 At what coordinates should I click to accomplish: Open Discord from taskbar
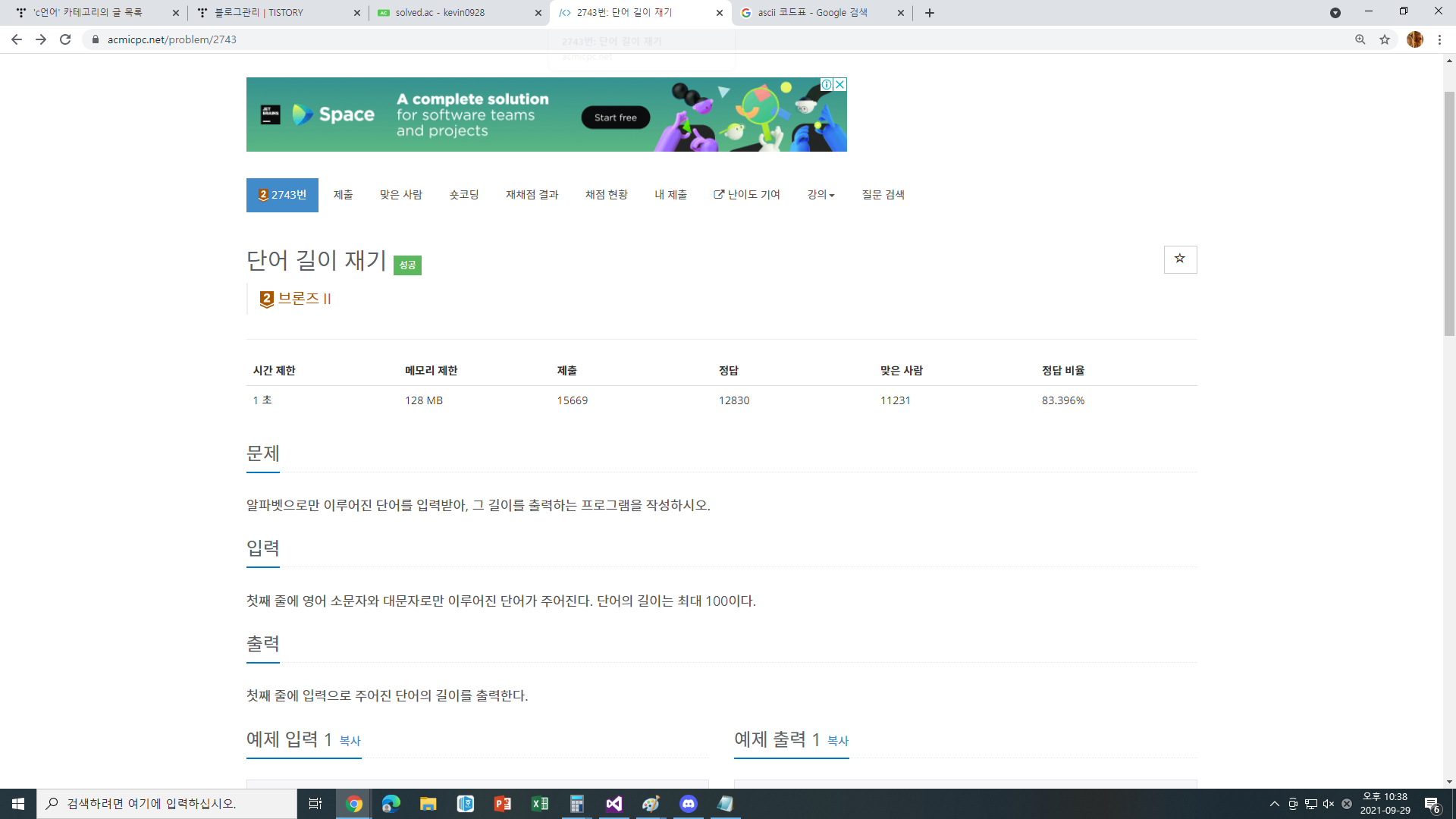689,804
